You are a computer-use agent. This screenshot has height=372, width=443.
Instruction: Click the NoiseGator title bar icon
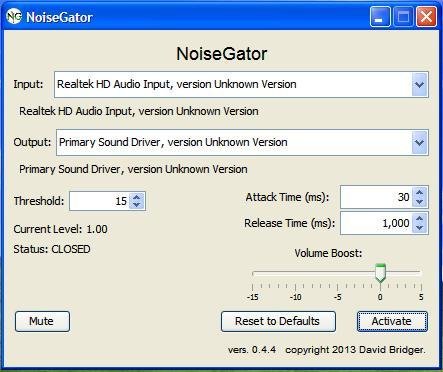[14, 16]
